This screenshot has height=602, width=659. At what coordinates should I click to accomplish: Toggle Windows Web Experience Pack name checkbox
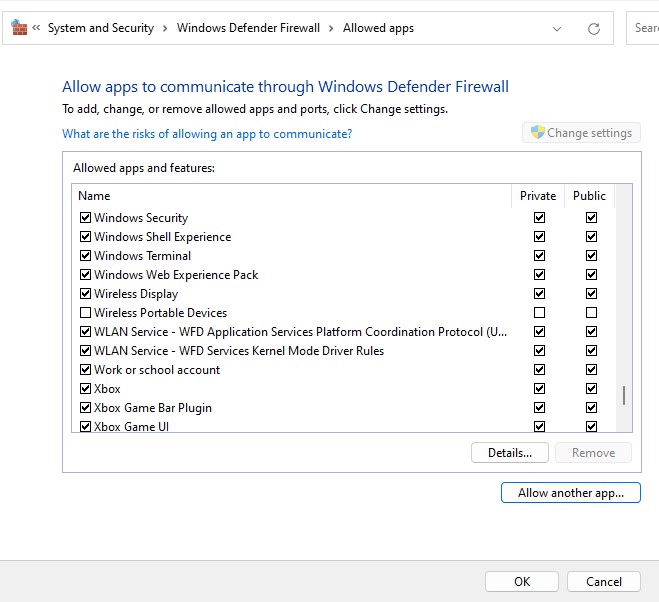click(85, 275)
